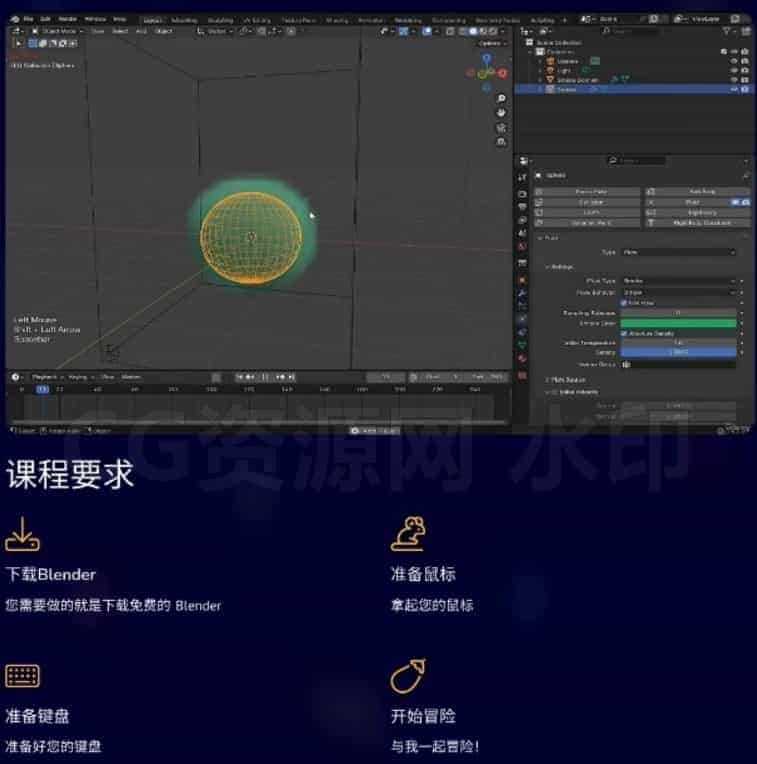Open the object properties orange square tab
Viewport: 757px width, 764px height.
pyautogui.click(x=522, y=280)
